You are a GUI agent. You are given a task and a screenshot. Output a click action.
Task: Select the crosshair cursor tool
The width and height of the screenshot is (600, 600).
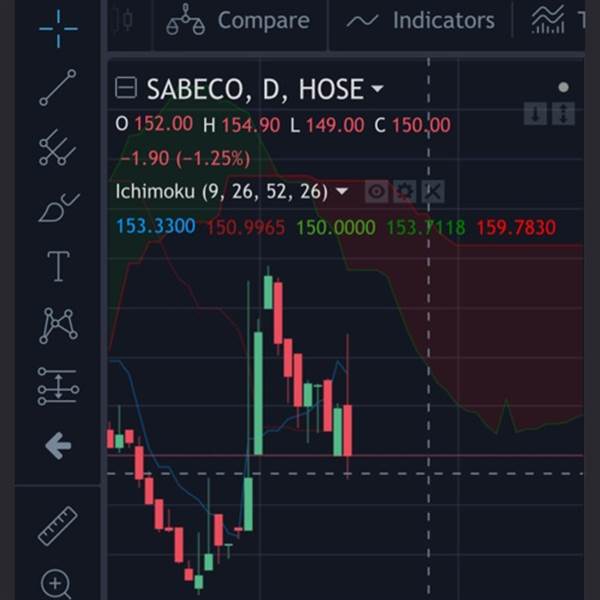click(58, 29)
